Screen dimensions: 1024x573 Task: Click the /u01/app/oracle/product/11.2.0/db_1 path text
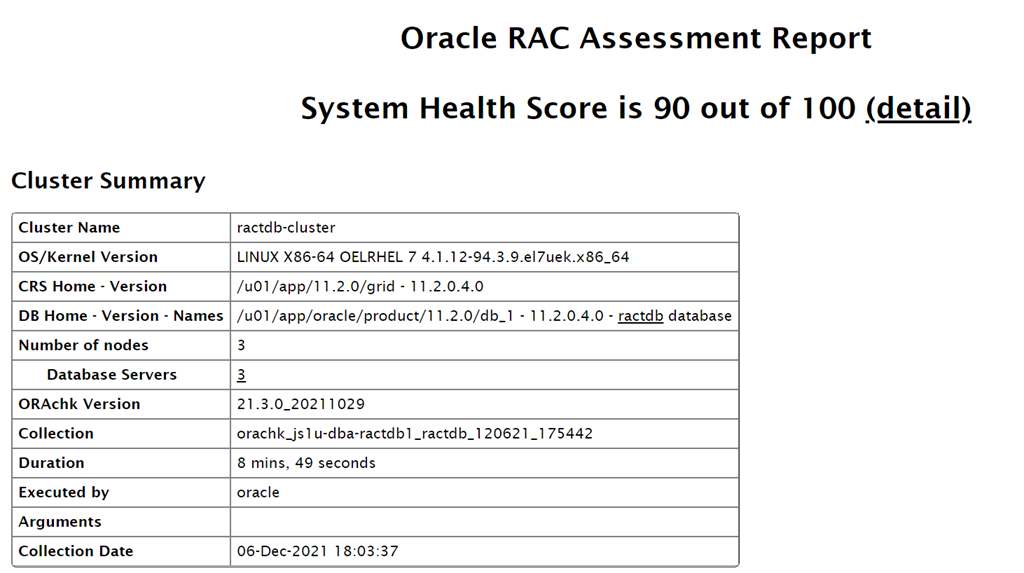point(376,316)
